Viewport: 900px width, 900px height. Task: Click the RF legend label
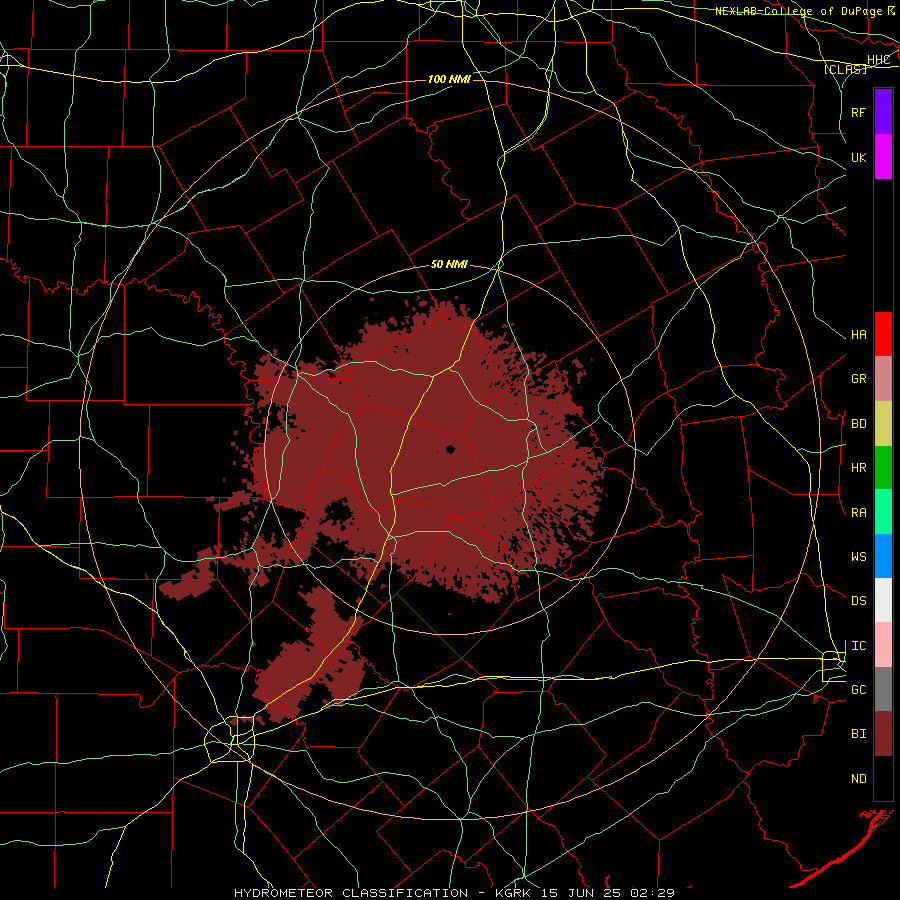point(858,112)
